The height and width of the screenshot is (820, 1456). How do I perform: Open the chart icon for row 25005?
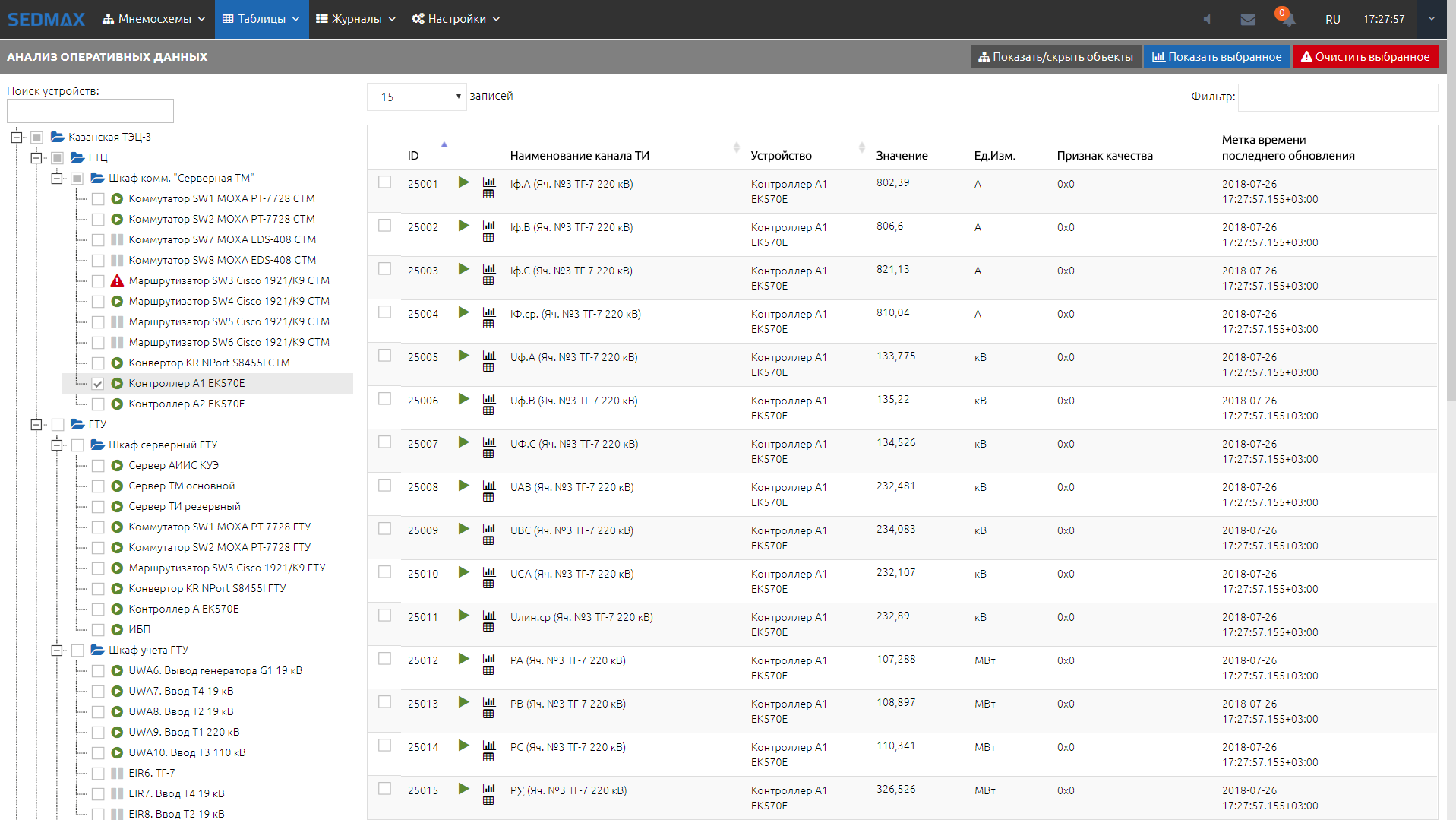(x=488, y=355)
